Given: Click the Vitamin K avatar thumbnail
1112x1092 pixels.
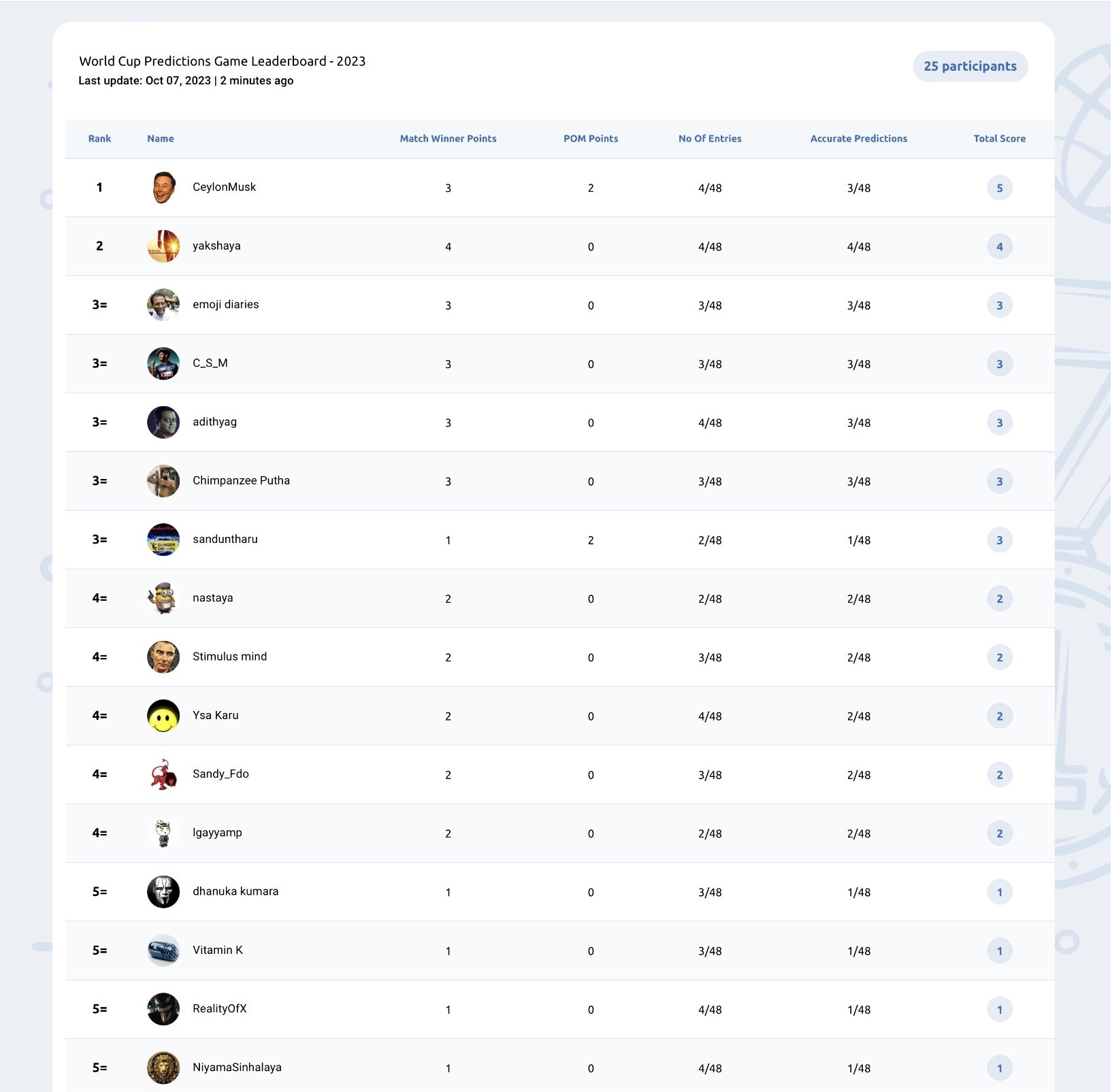Looking at the screenshot, I should 163,950.
